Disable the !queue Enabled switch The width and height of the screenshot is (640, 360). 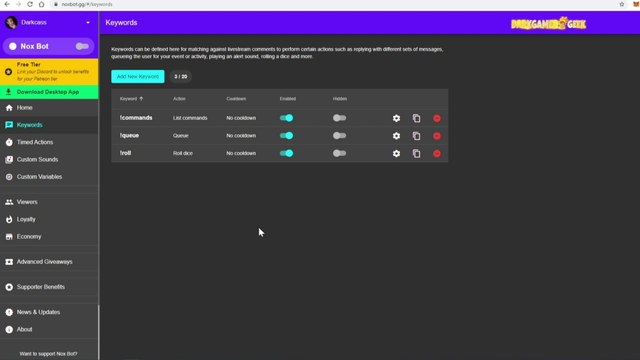click(x=287, y=136)
